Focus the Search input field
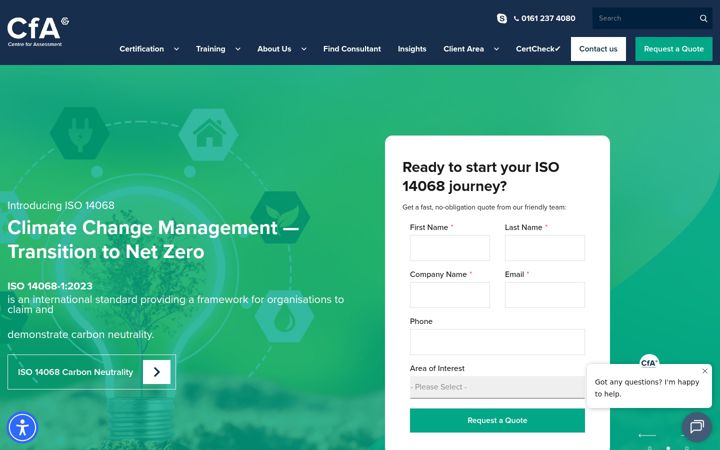720x450 pixels. [646, 18]
